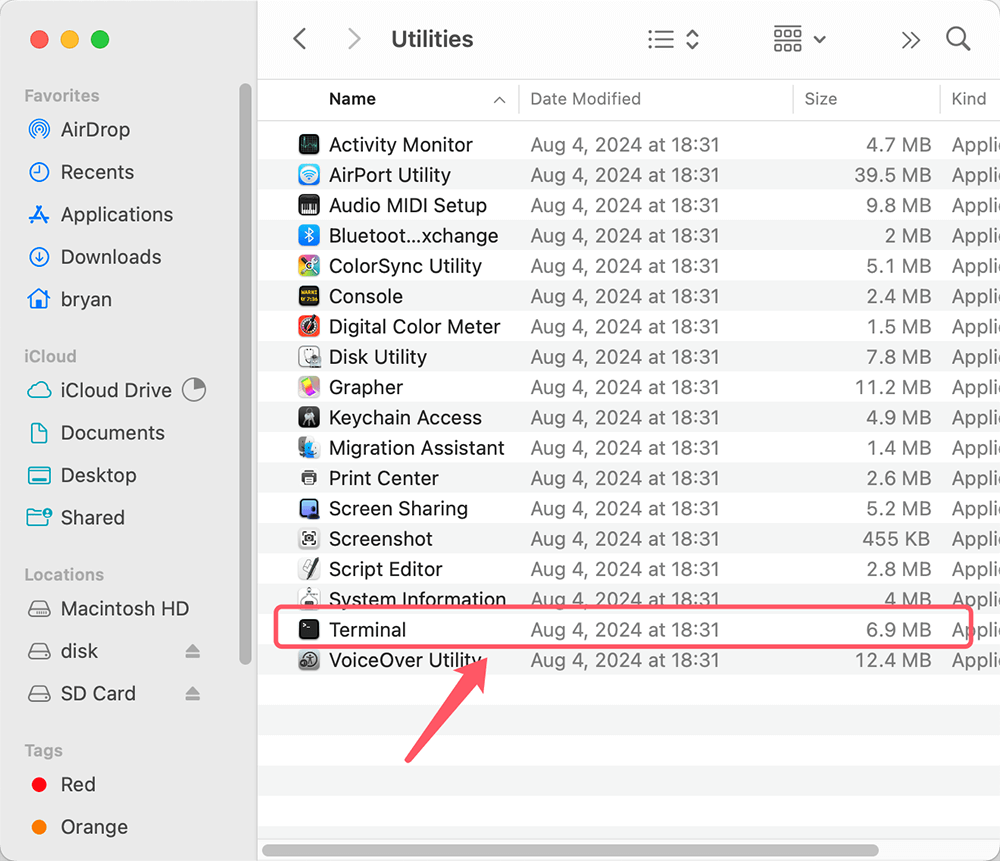Sort by the Kind column header

pos(970,99)
